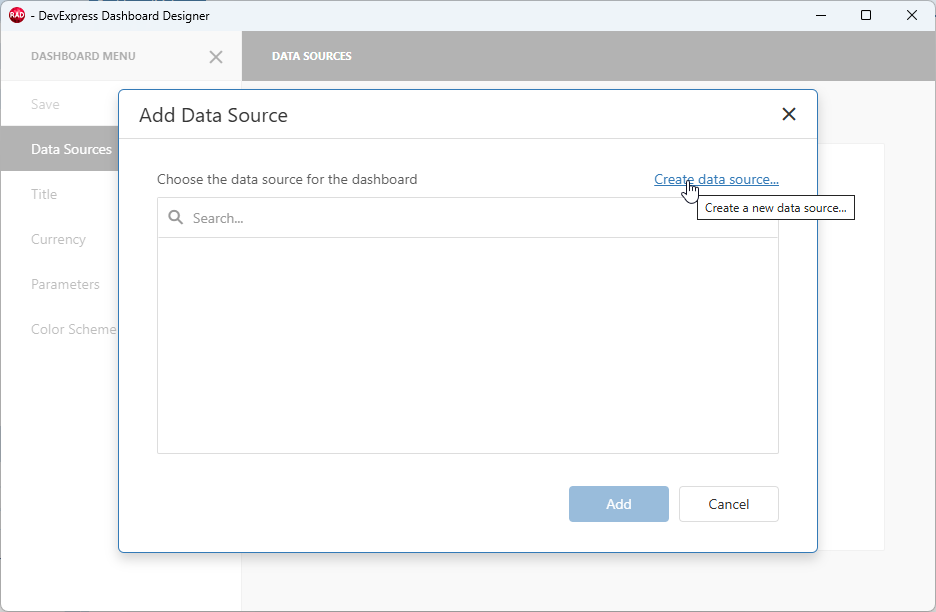Click the Choose the data source label
The image size is (936, 612).
(x=287, y=179)
